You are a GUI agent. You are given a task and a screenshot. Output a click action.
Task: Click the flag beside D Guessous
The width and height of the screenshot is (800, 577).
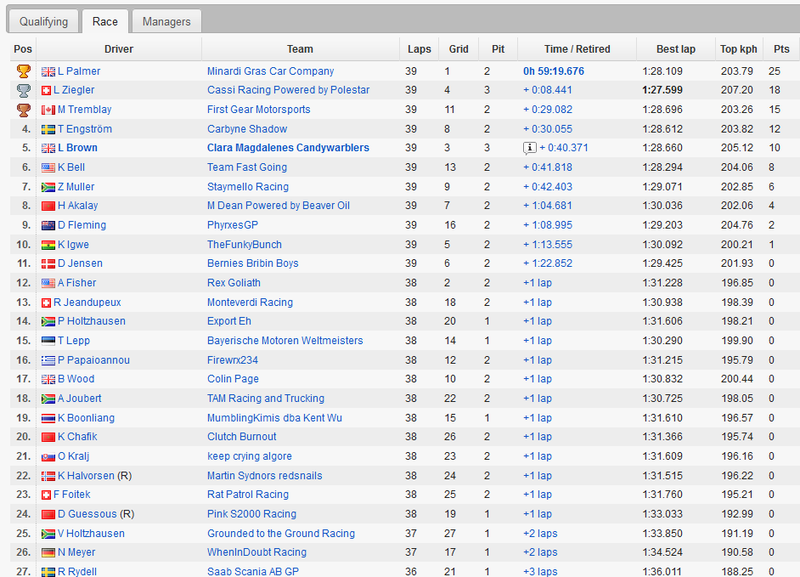(48, 514)
